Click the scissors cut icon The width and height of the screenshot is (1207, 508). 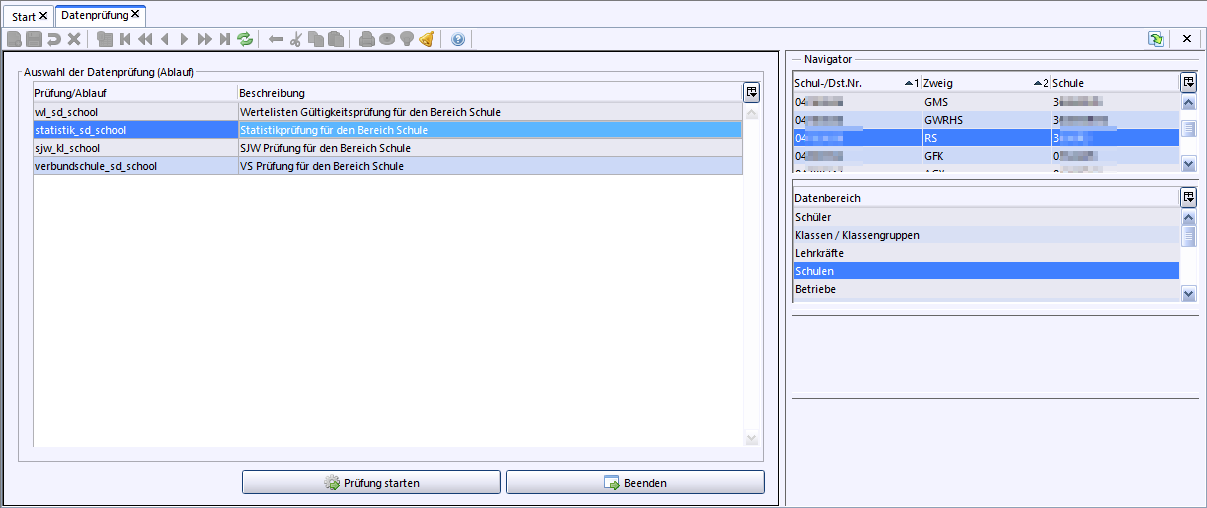click(295, 39)
